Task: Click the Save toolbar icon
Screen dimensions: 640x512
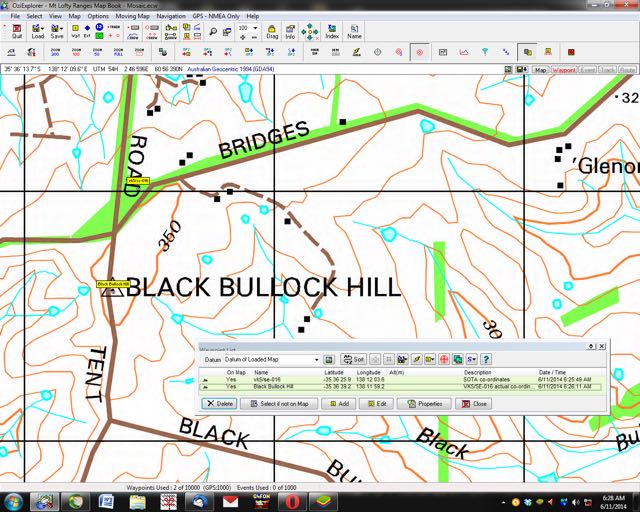Action: tap(57, 32)
